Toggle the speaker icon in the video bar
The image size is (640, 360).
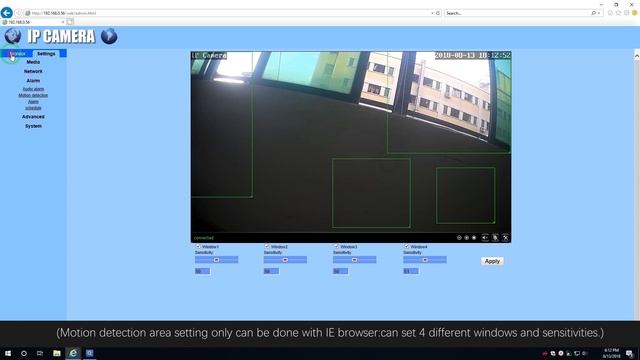[485, 238]
